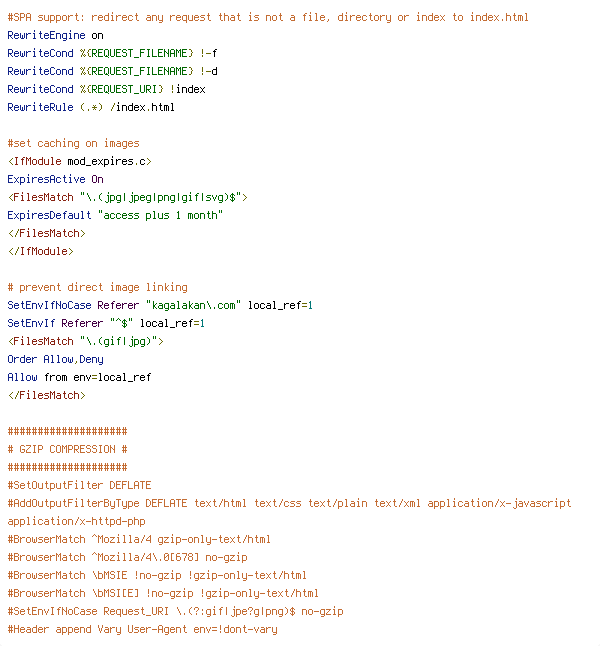600x646 pixels.
Task: Click the prevent direct image linking comment
Action: (97, 288)
